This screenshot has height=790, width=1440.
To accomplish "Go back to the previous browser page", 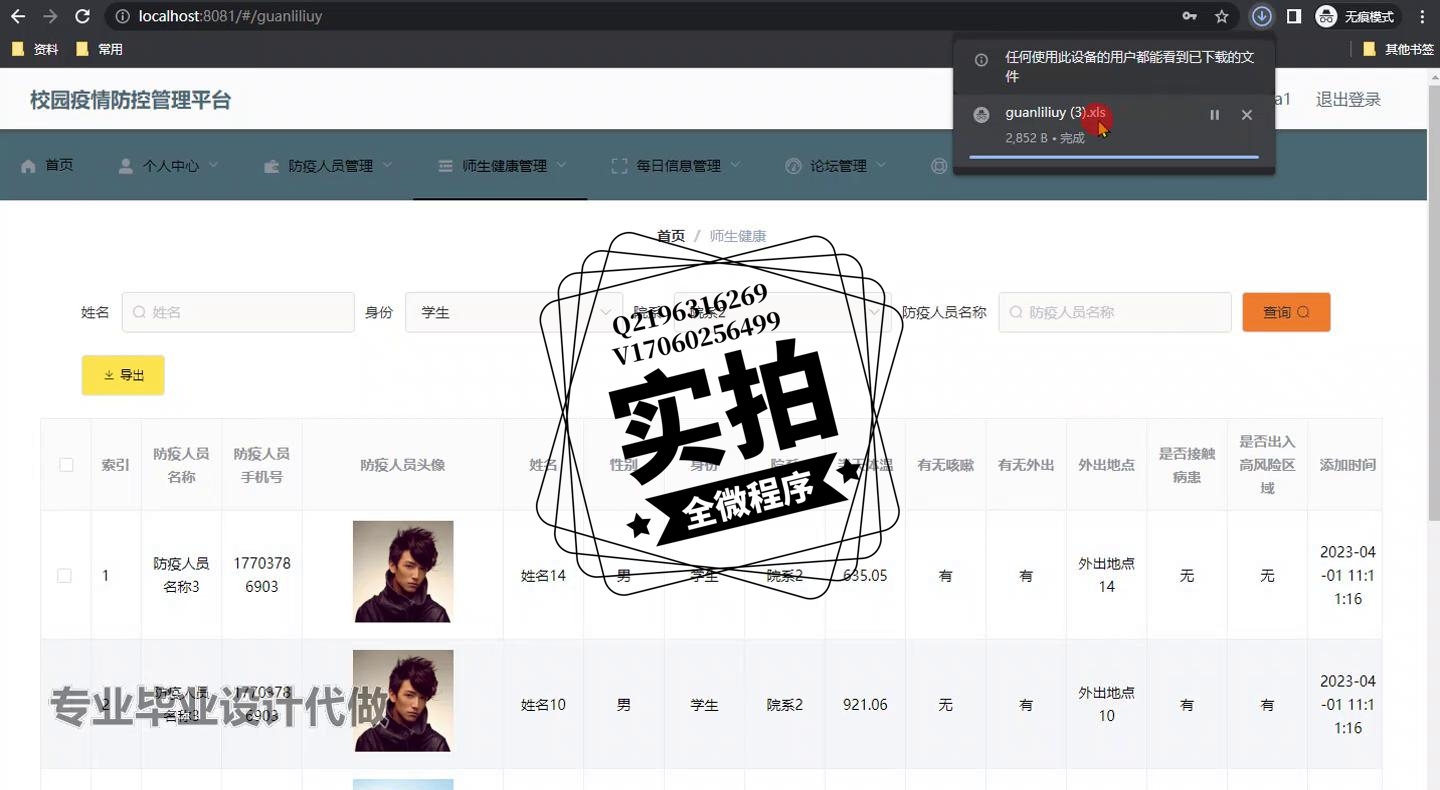I will 18,16.
